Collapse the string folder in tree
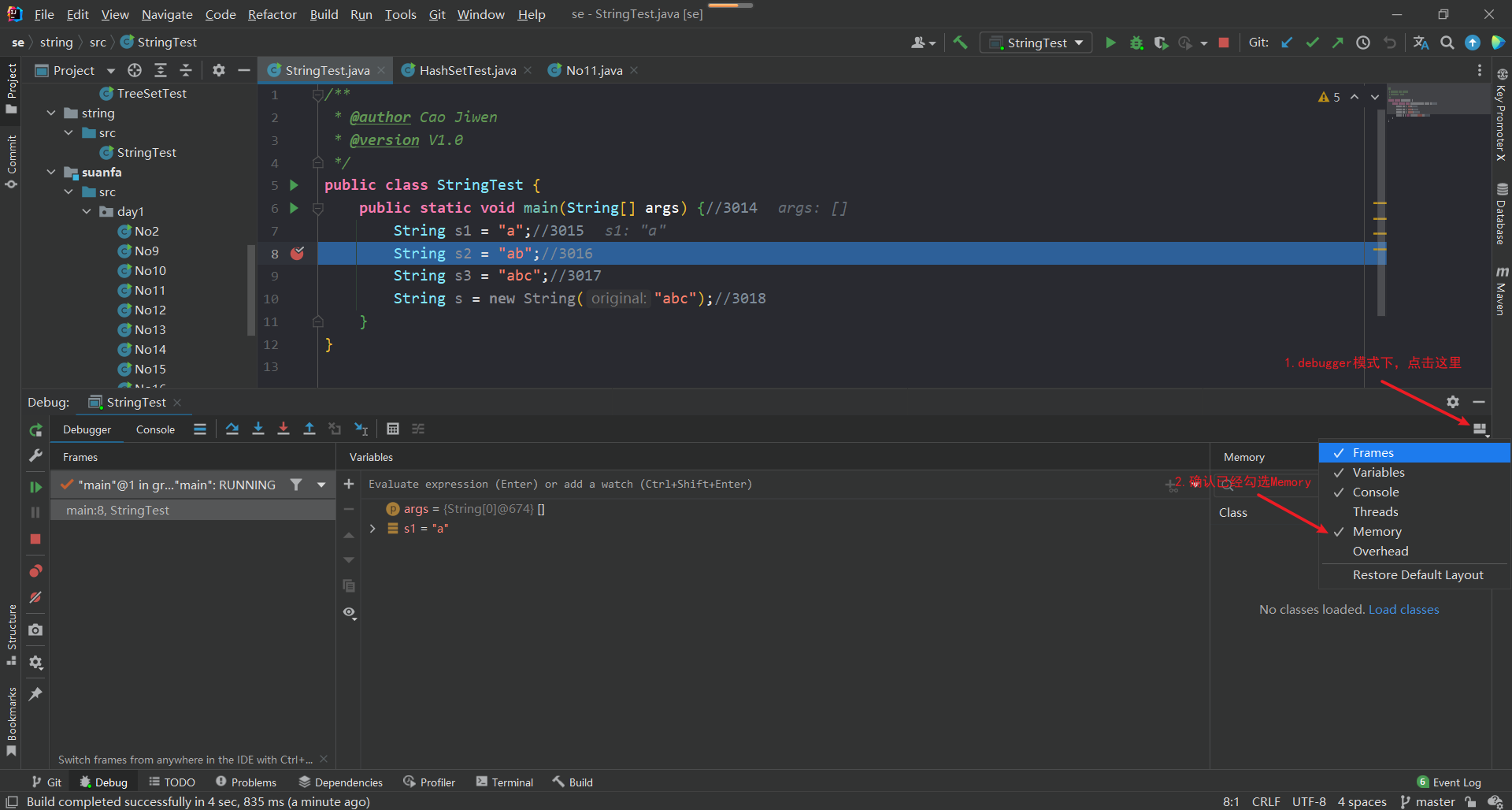 click(x=51, y=113)
